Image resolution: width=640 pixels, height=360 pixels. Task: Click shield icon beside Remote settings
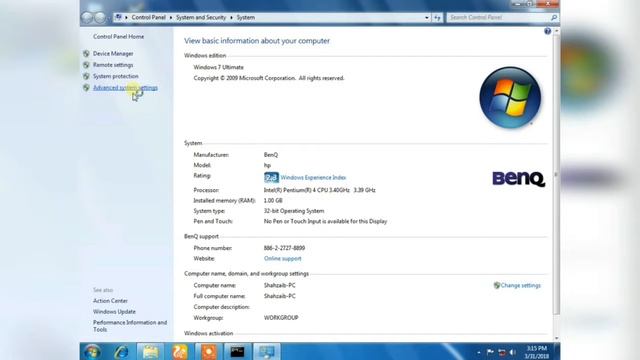click(86, 65)
